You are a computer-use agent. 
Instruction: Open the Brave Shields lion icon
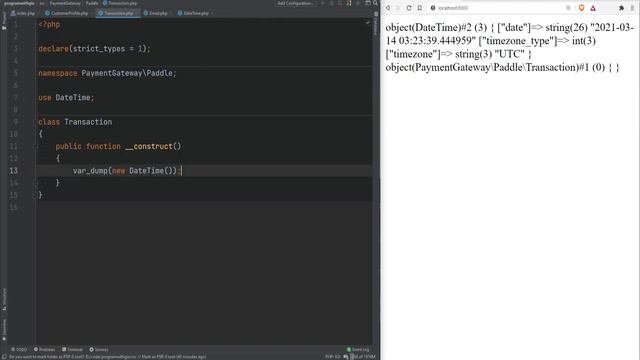(581, 8)
